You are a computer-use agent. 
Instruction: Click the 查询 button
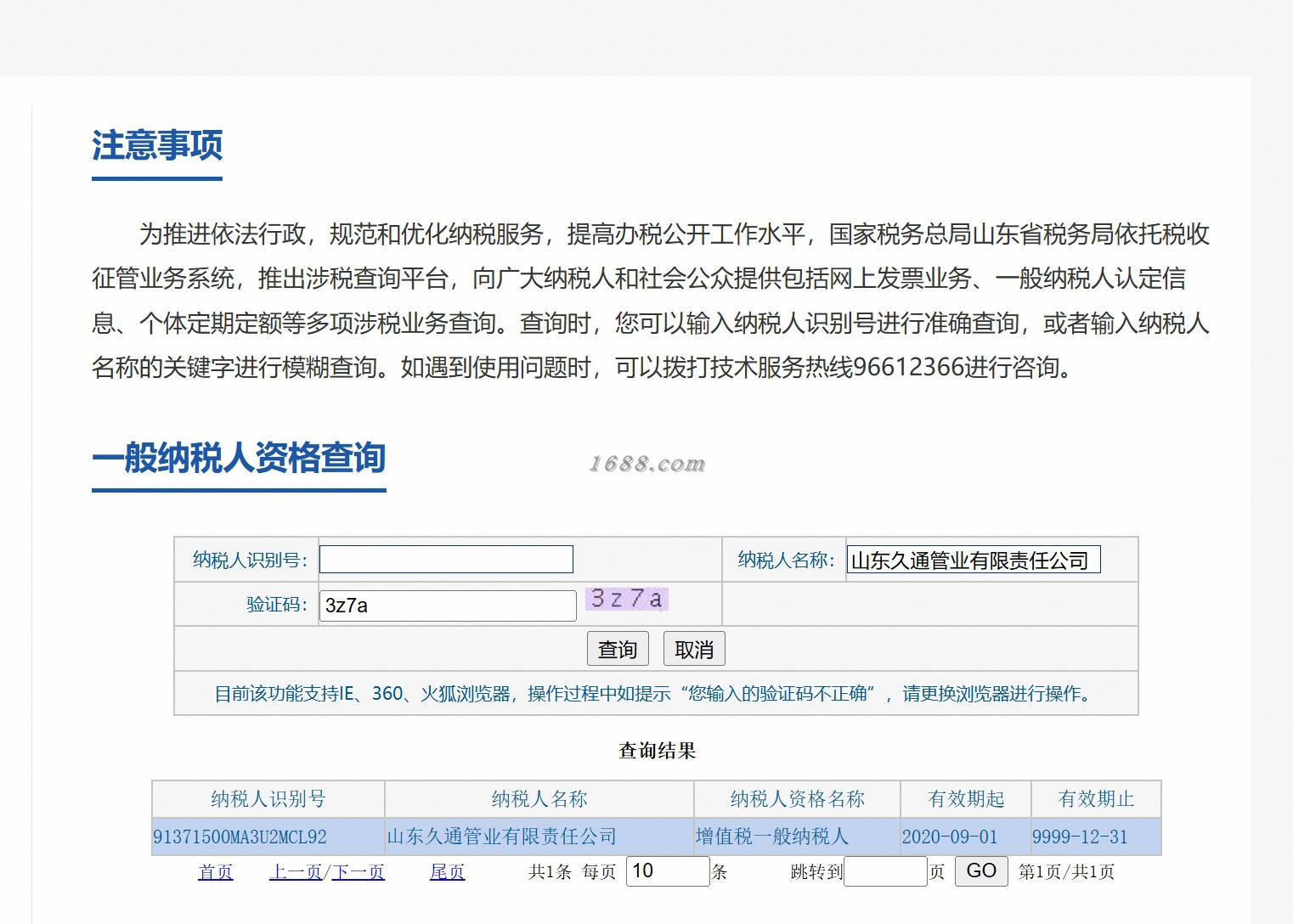618,649
